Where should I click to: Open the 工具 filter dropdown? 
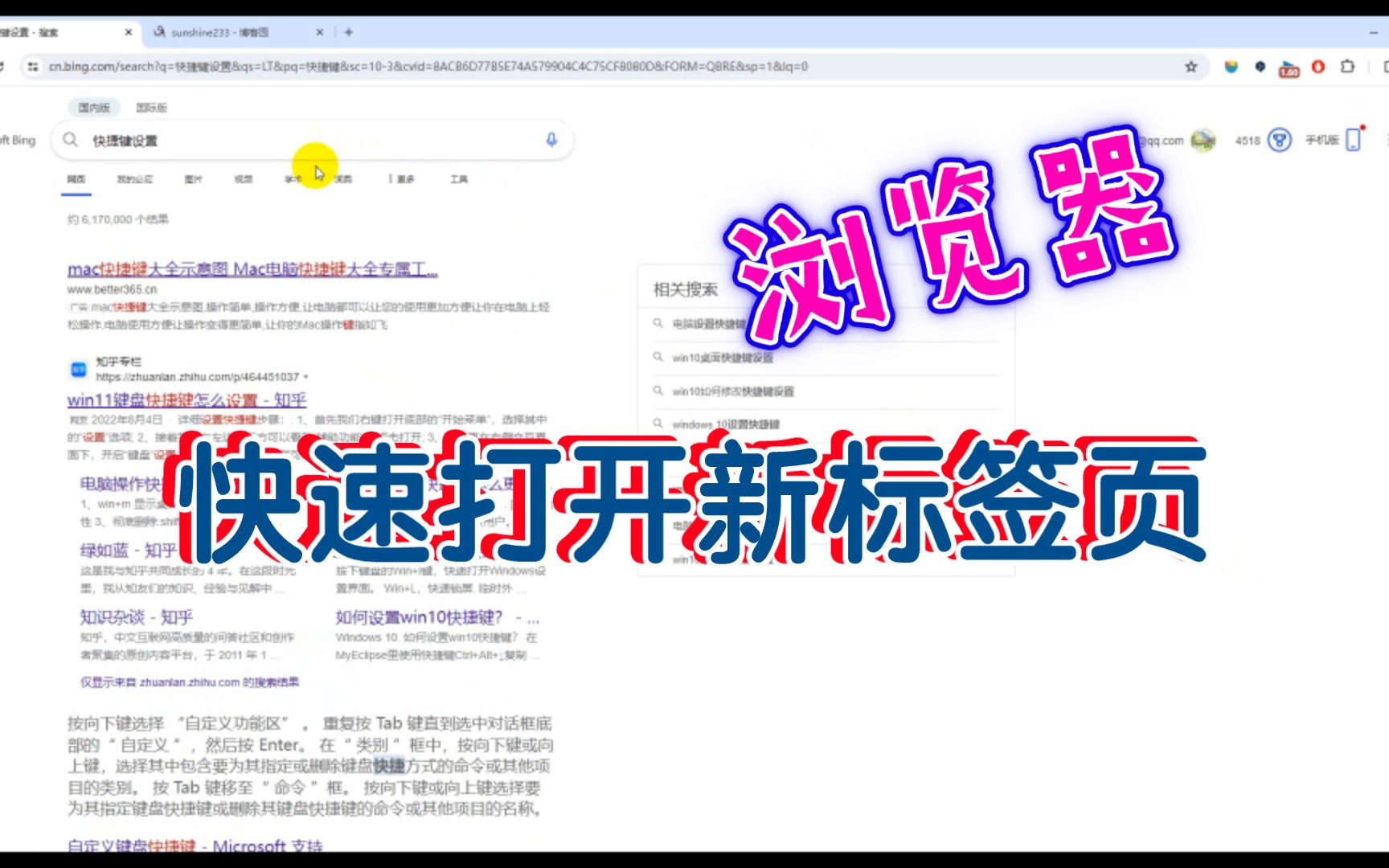[460, 178]
